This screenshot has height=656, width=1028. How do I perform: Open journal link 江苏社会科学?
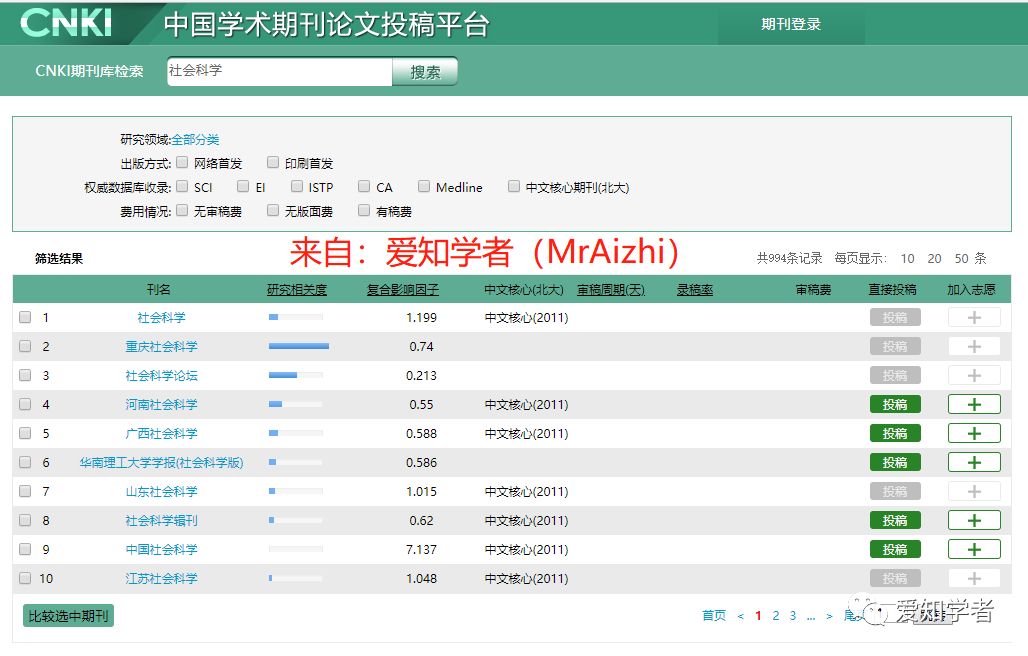coord(161,578)
